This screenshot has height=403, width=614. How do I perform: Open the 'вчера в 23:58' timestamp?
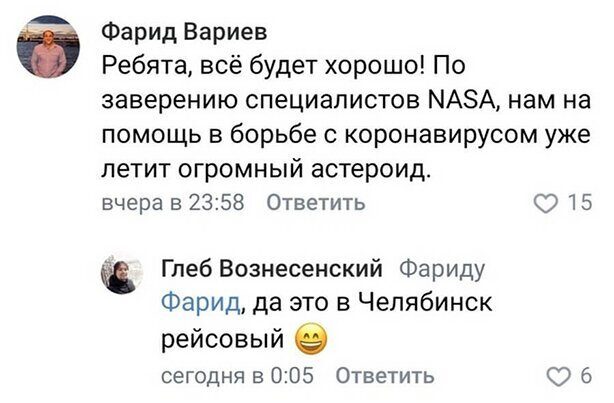[174, 204]
